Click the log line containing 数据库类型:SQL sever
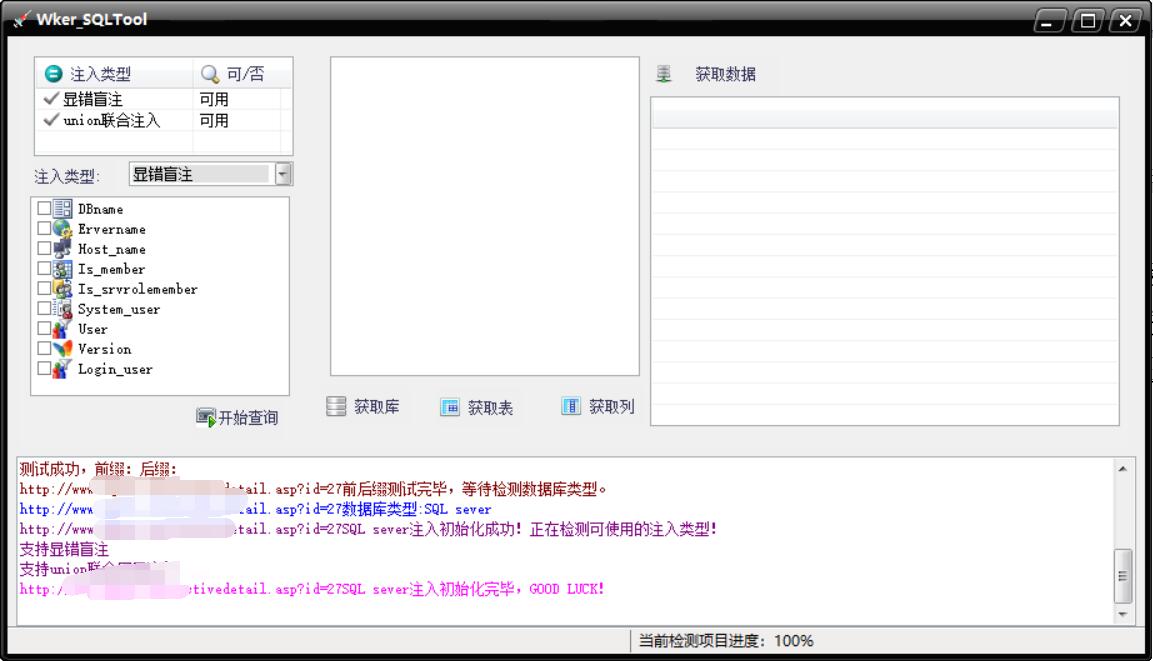1153x661 pixels. coord(255,509)
